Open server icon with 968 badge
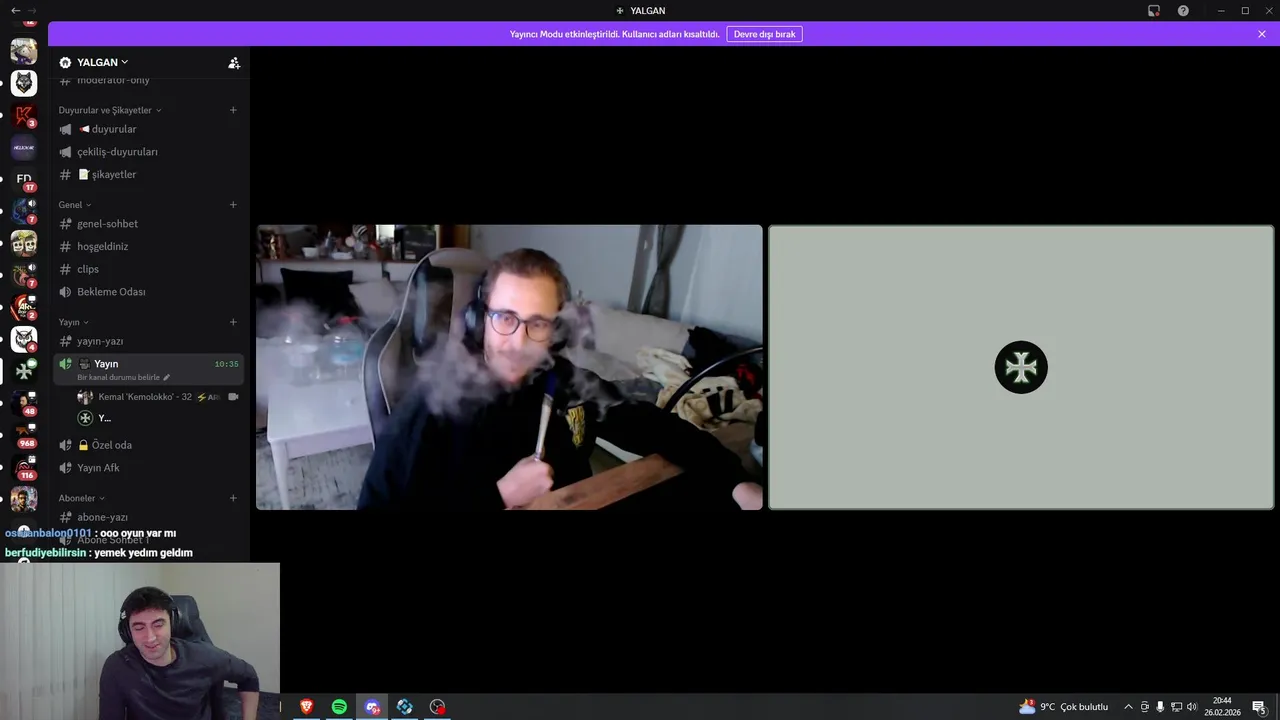The height and width of the screenshot is (720, 1280). 24,435
